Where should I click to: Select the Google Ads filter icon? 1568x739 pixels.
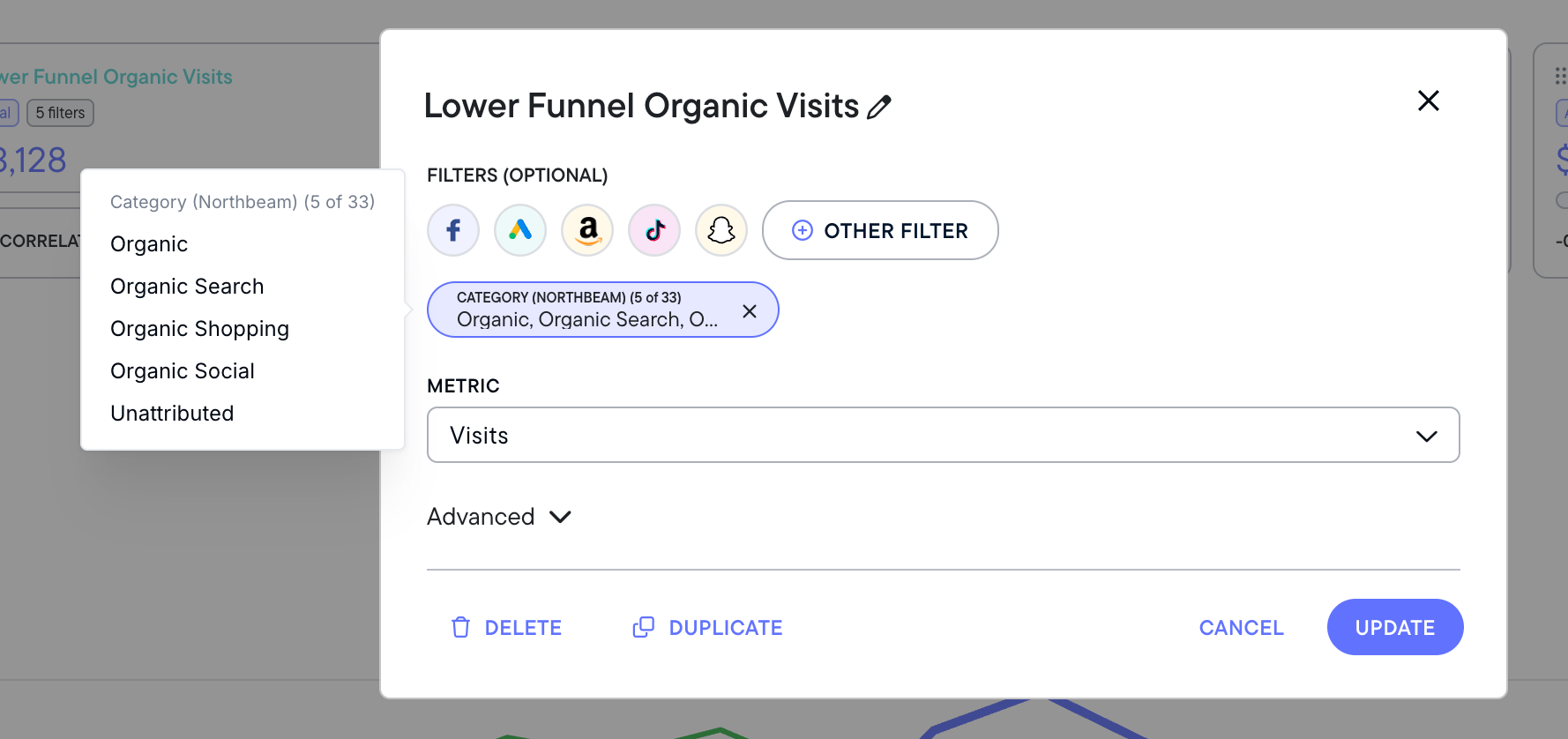click(x=520, y=230)
